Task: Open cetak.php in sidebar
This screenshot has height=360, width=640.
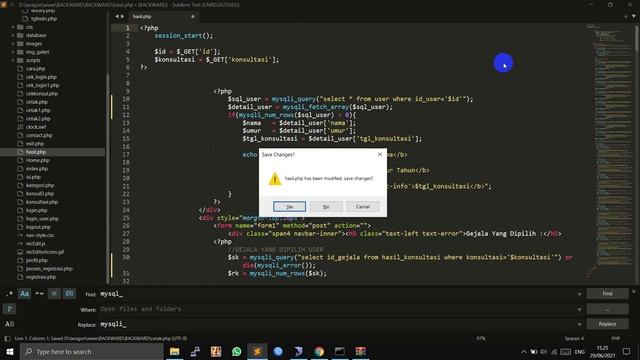Action: [x=37, y=102]
